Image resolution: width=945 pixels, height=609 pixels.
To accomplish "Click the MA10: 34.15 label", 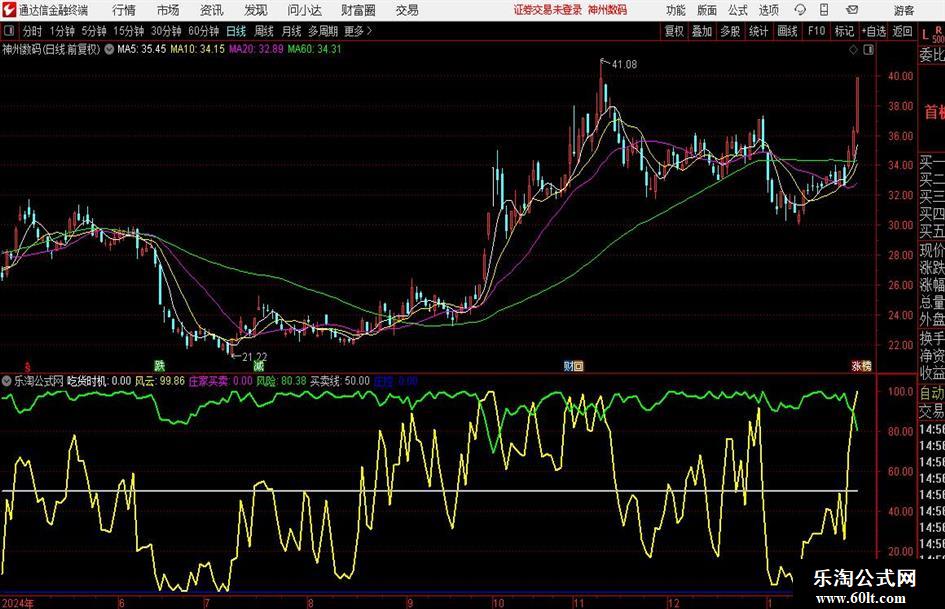I will [x=198, y=49].
